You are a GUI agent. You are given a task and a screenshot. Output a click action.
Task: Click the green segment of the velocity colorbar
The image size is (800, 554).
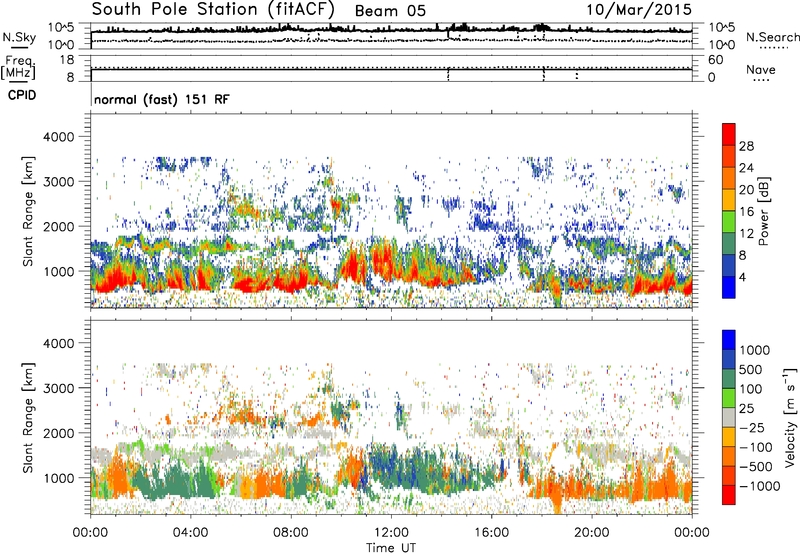tap(729, 398)
